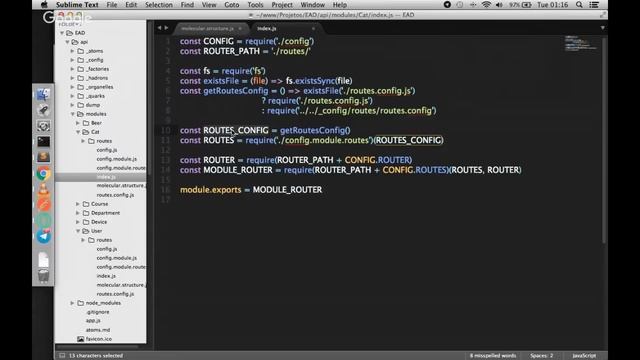Screen dimensions: 640x360
Task: Click the editor vertical scrollbar
Action: pyautogui.click(x=604, y=140)
